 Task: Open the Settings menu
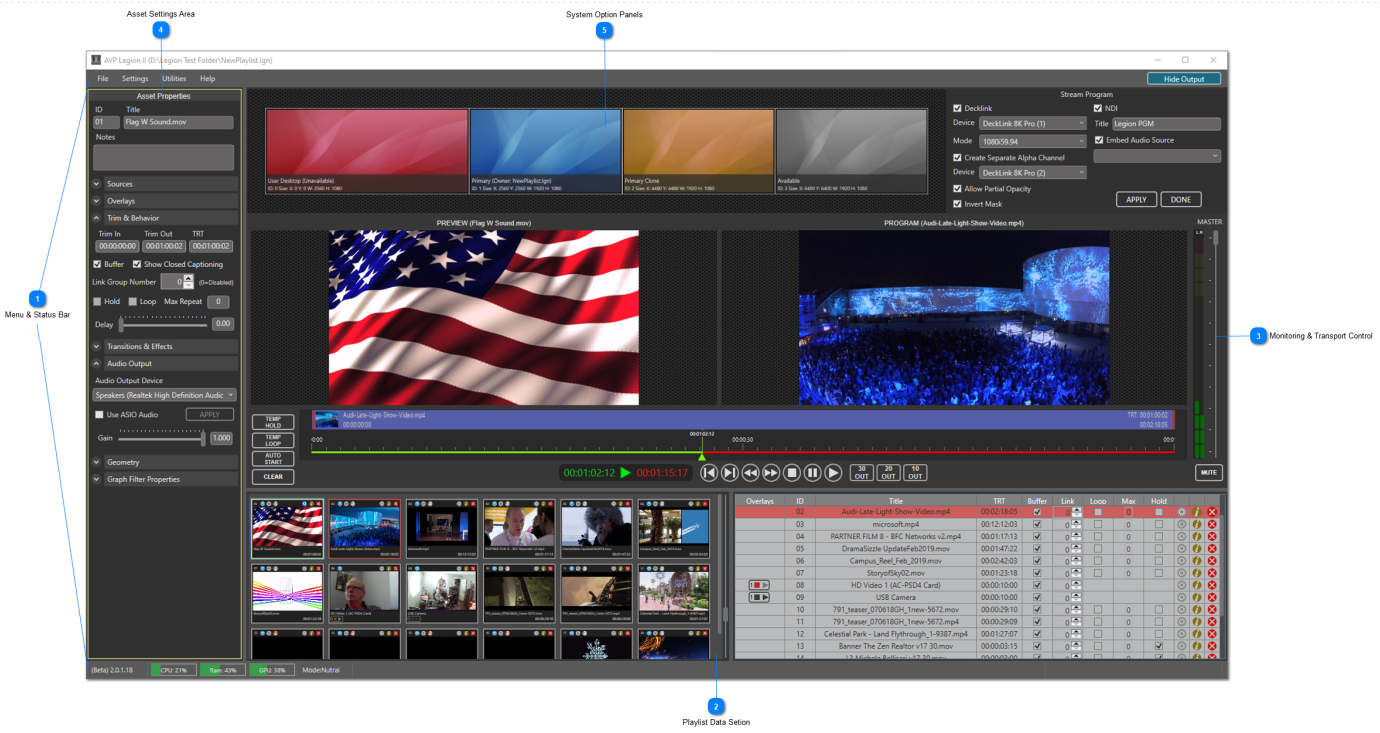tap(135, 79)
